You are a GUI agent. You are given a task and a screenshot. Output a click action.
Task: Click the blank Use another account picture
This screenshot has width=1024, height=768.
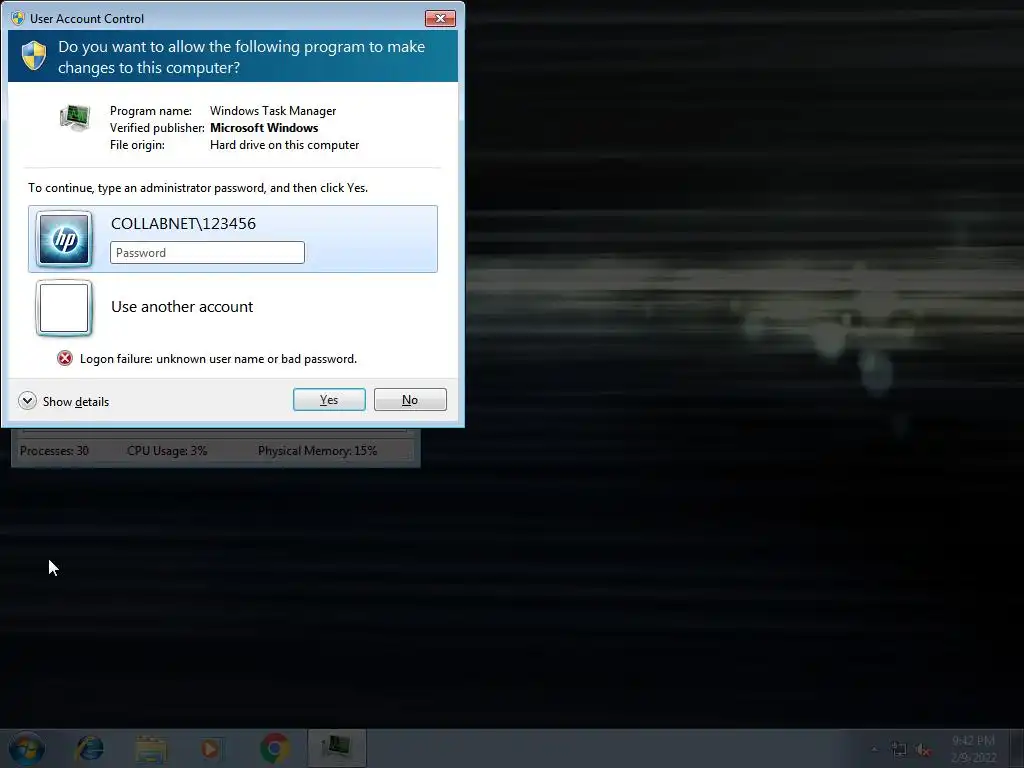coord(64,308)
